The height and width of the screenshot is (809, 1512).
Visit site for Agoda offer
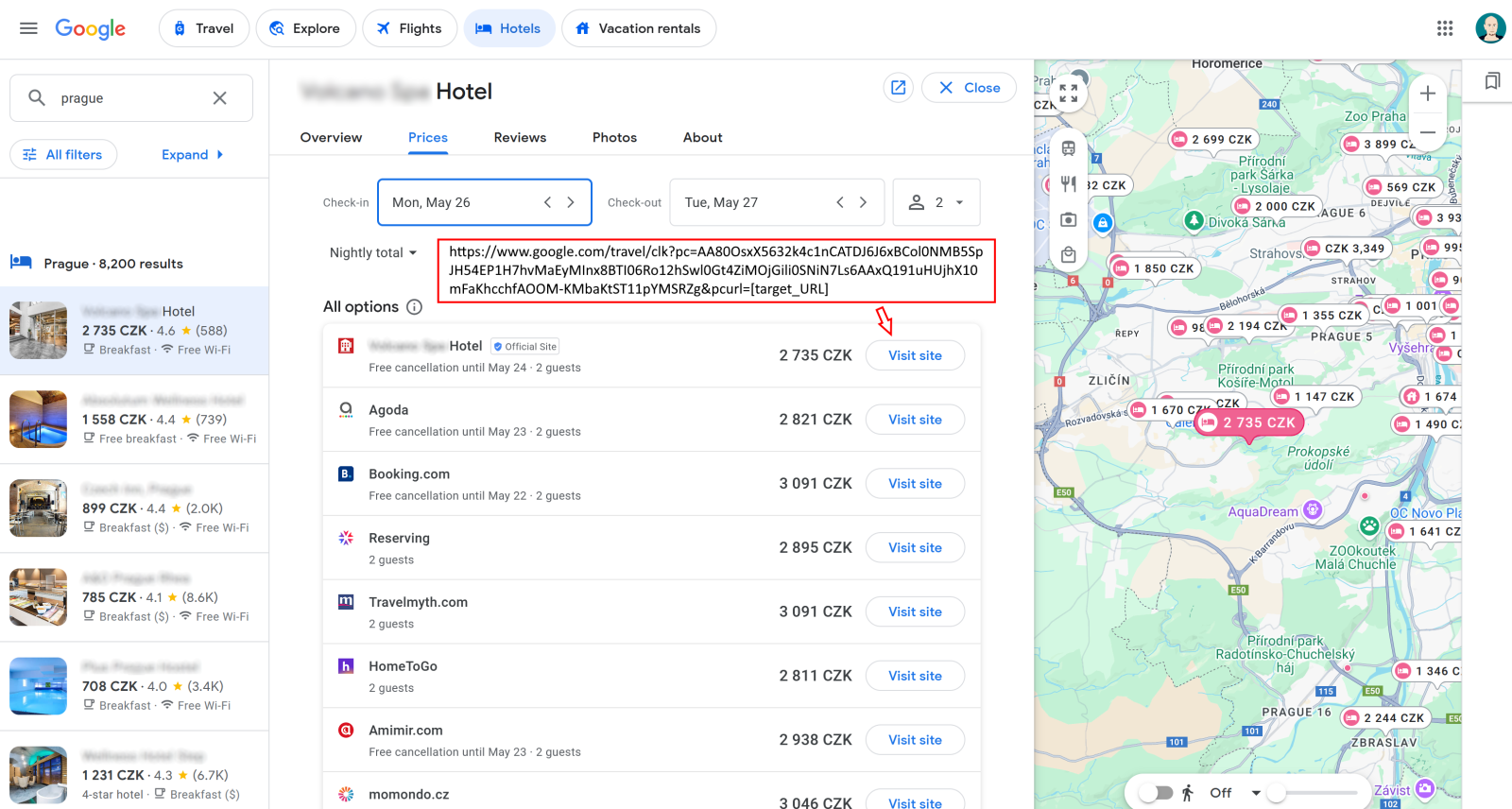pyautogui.click(x=915, y=420)
